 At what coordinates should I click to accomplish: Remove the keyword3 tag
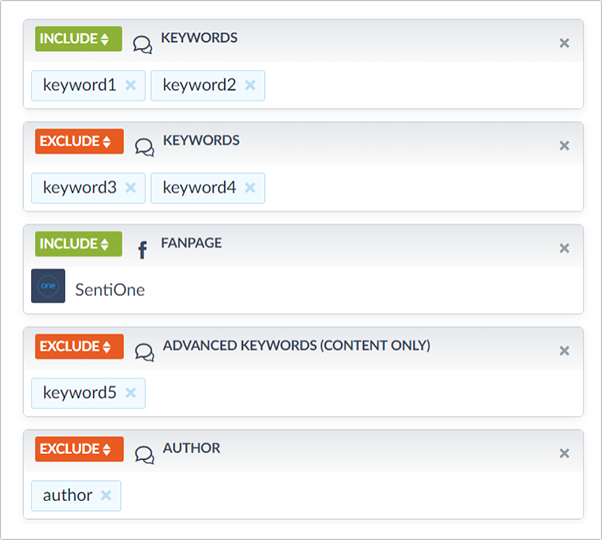(131, 188)
